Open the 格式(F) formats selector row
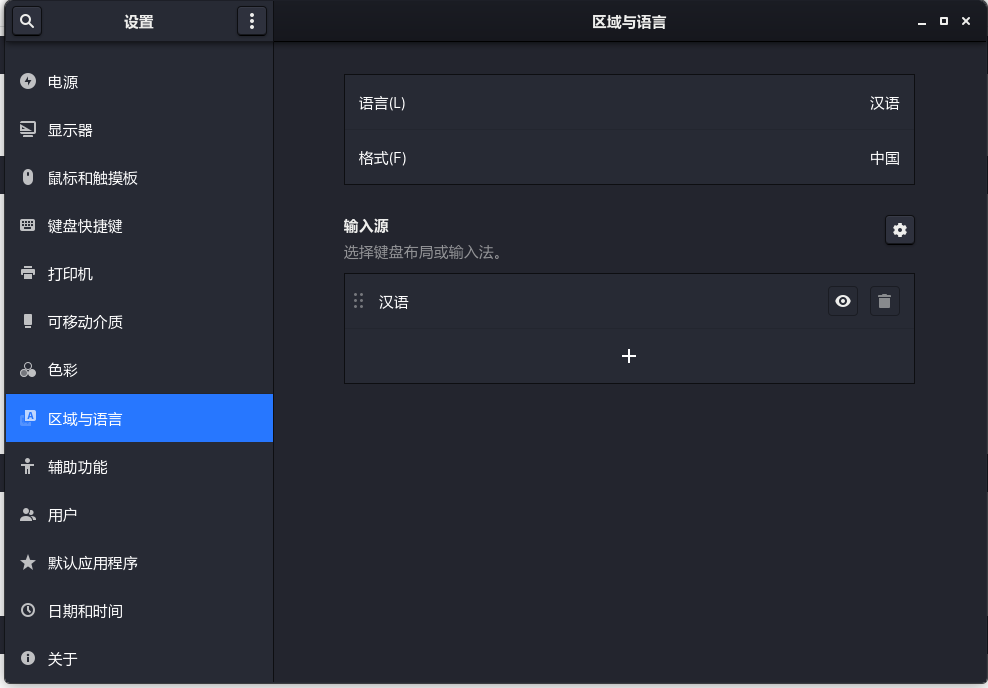Image resolution: width=988 pixels, height=688 pixels. tap(629, 158)
